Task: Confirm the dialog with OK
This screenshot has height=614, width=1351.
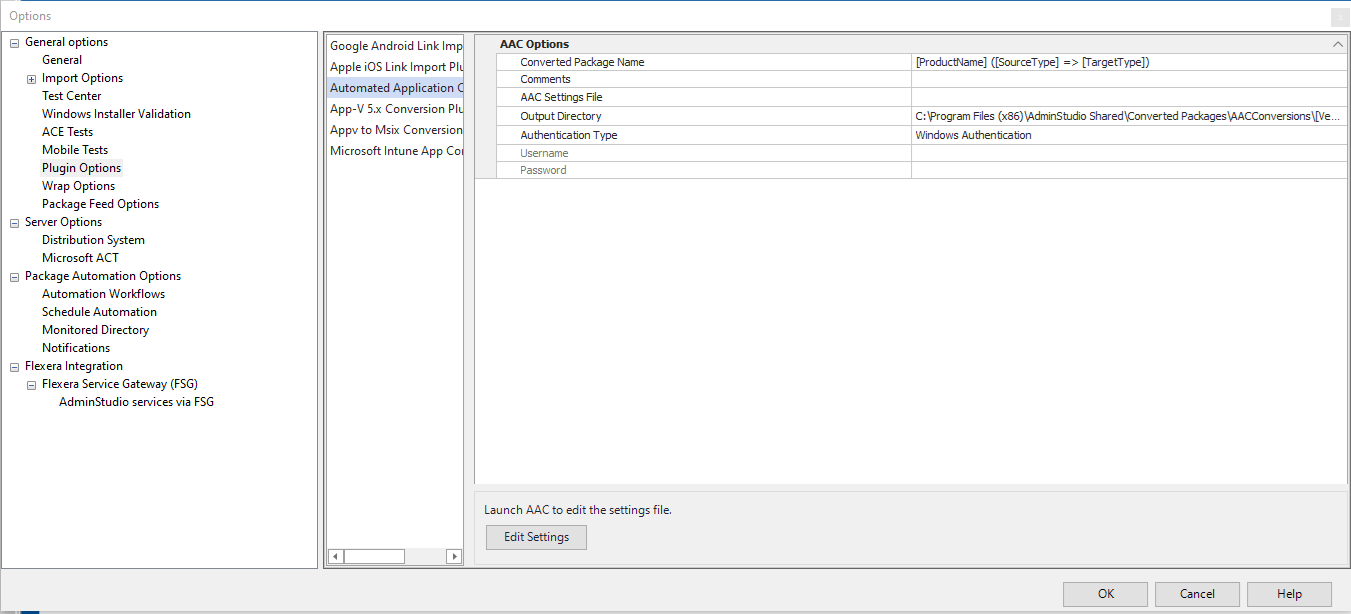Action: point(1105,594)
